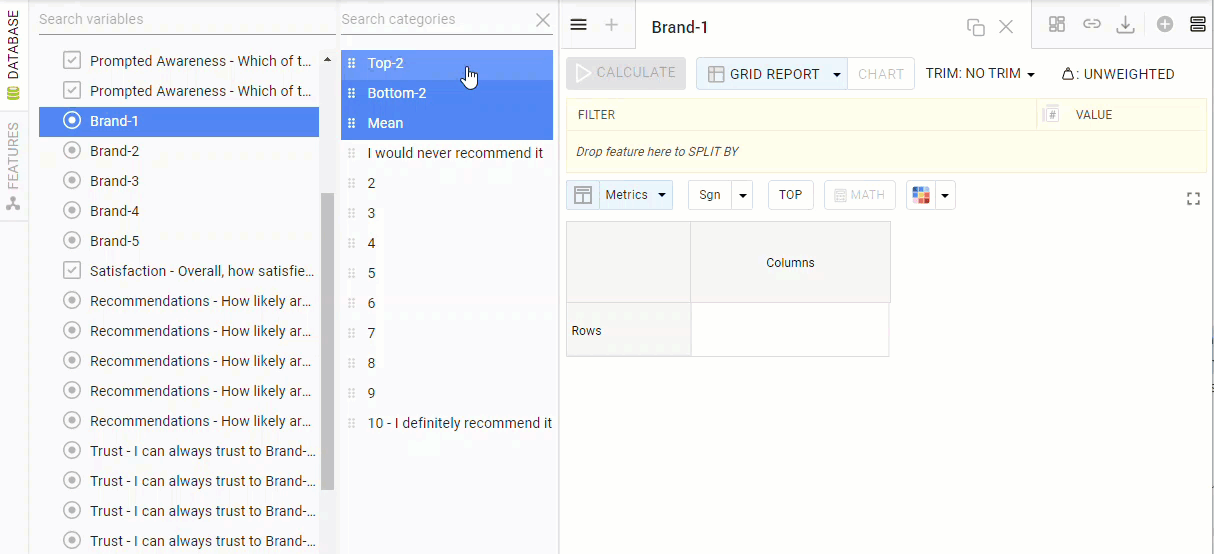This screenshot has height=554, width=1214.
Task: Switch to the Features side tab
Action: 13,165
